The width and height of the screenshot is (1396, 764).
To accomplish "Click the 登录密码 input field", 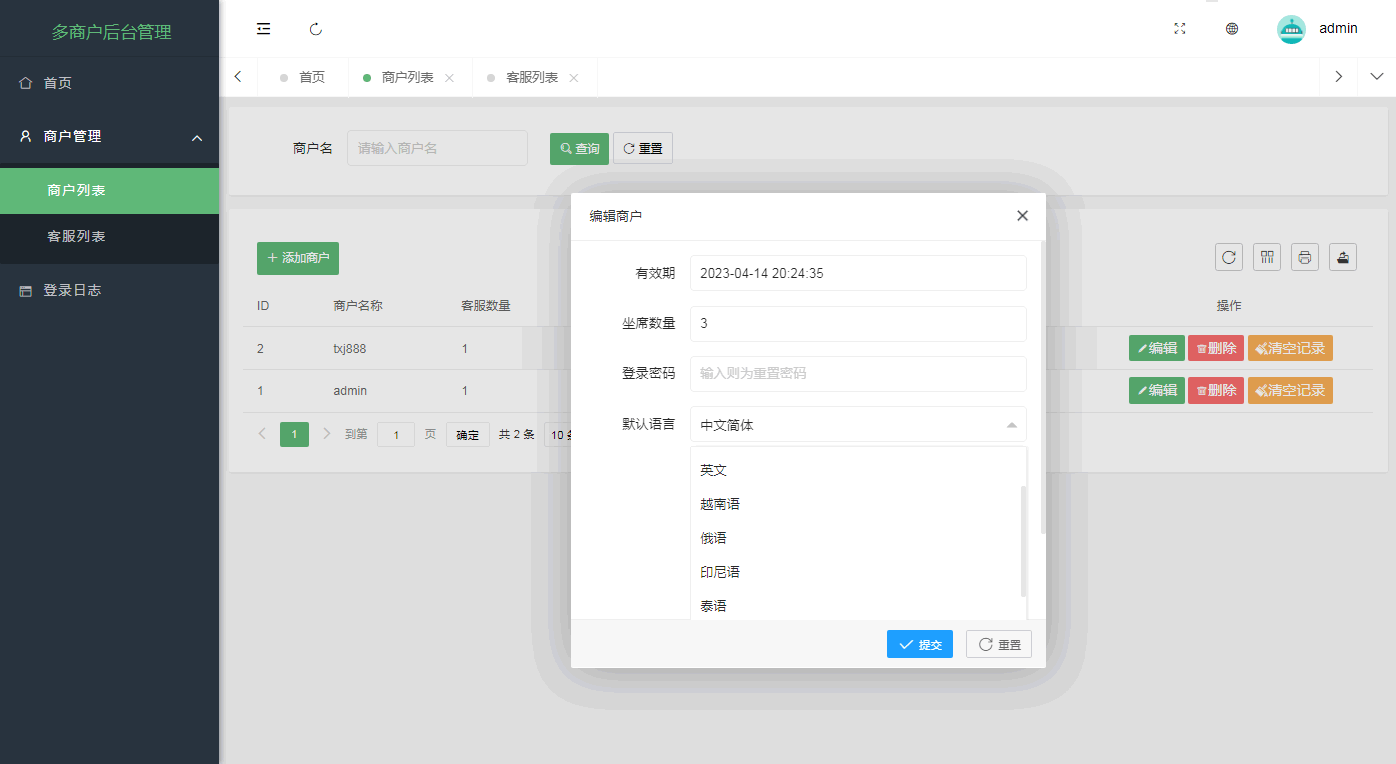I will (x=857, y=374).
